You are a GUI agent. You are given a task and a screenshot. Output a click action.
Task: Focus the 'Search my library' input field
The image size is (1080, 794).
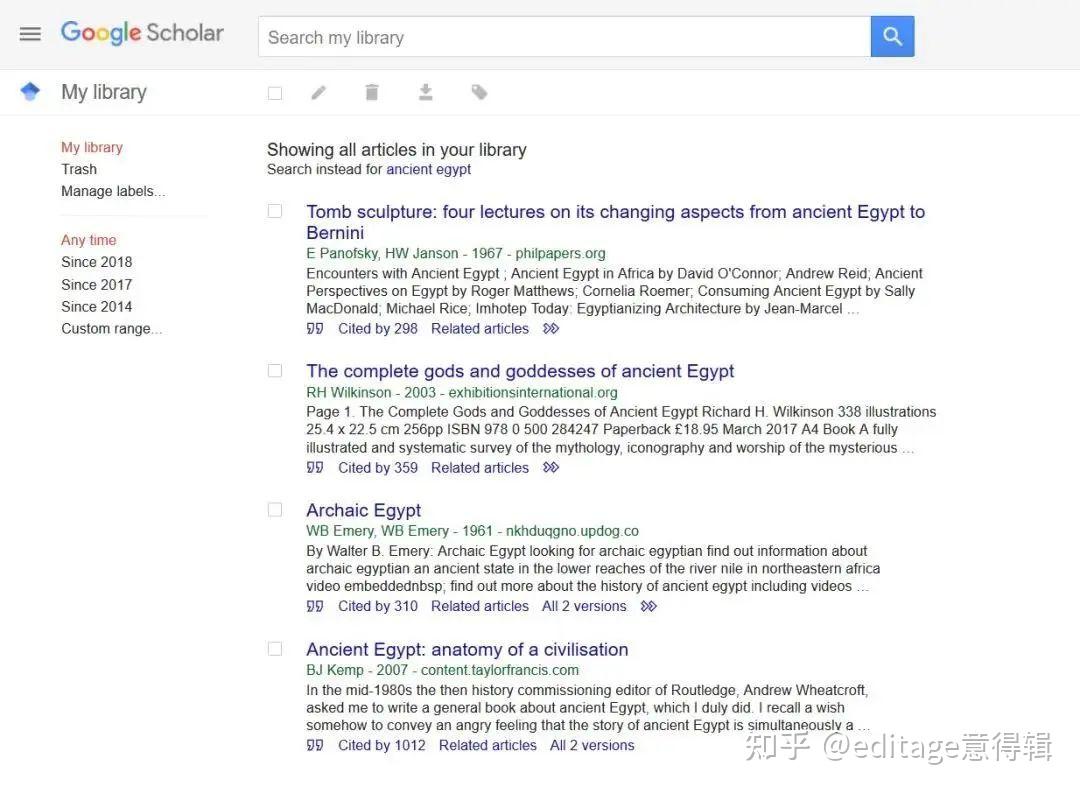(x=564, y=37)
